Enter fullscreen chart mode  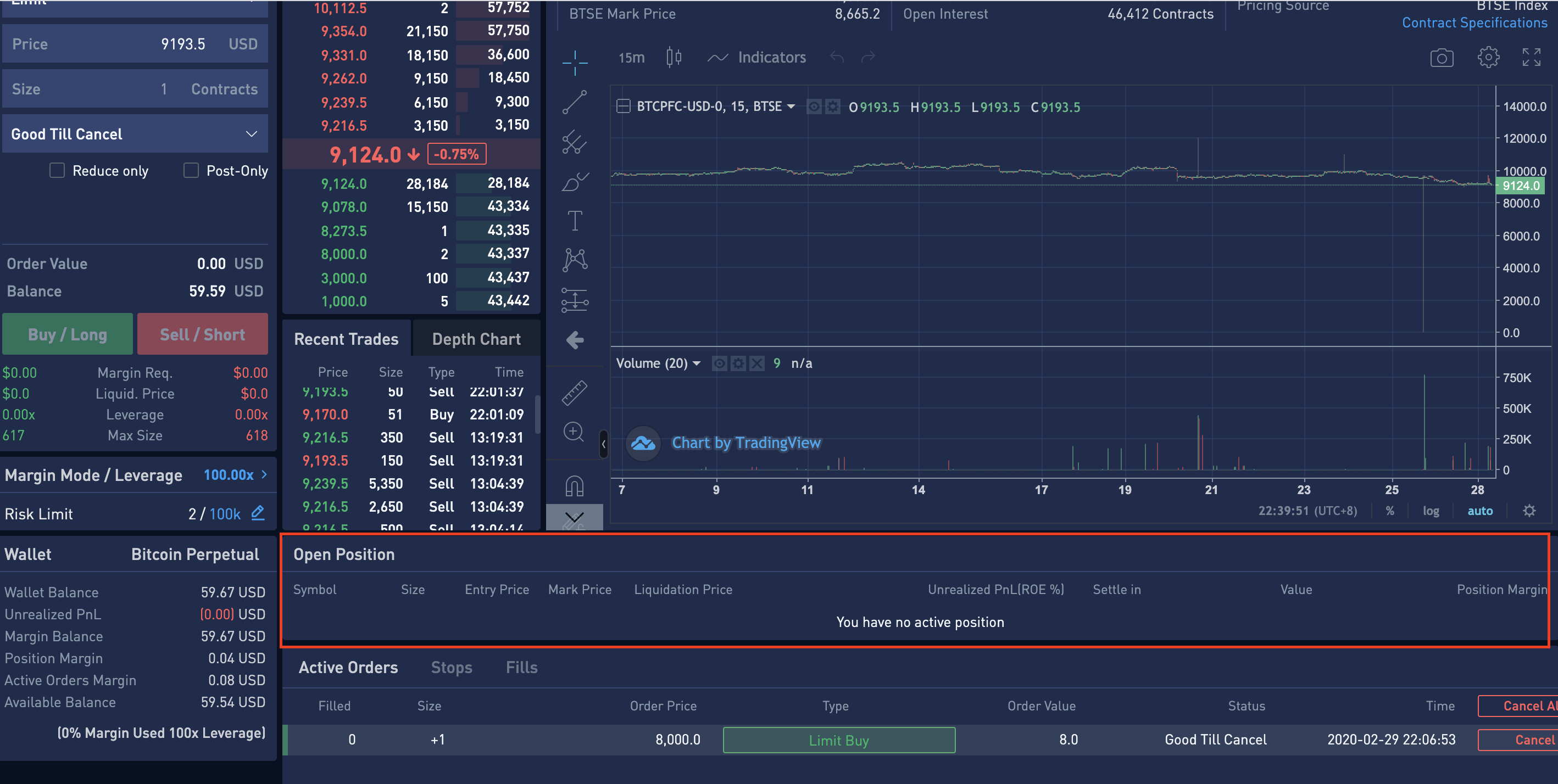(1532, 58)
